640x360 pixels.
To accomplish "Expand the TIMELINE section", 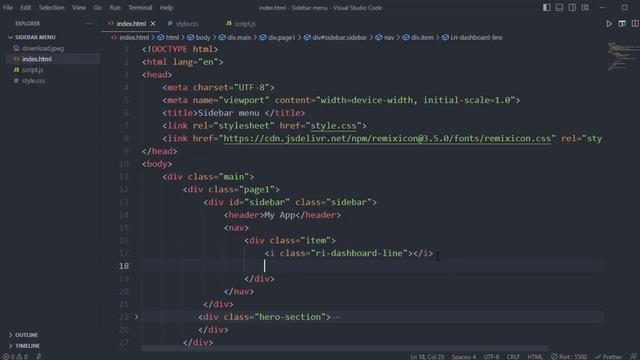I will pyautogui.click(x=27, y=346).
